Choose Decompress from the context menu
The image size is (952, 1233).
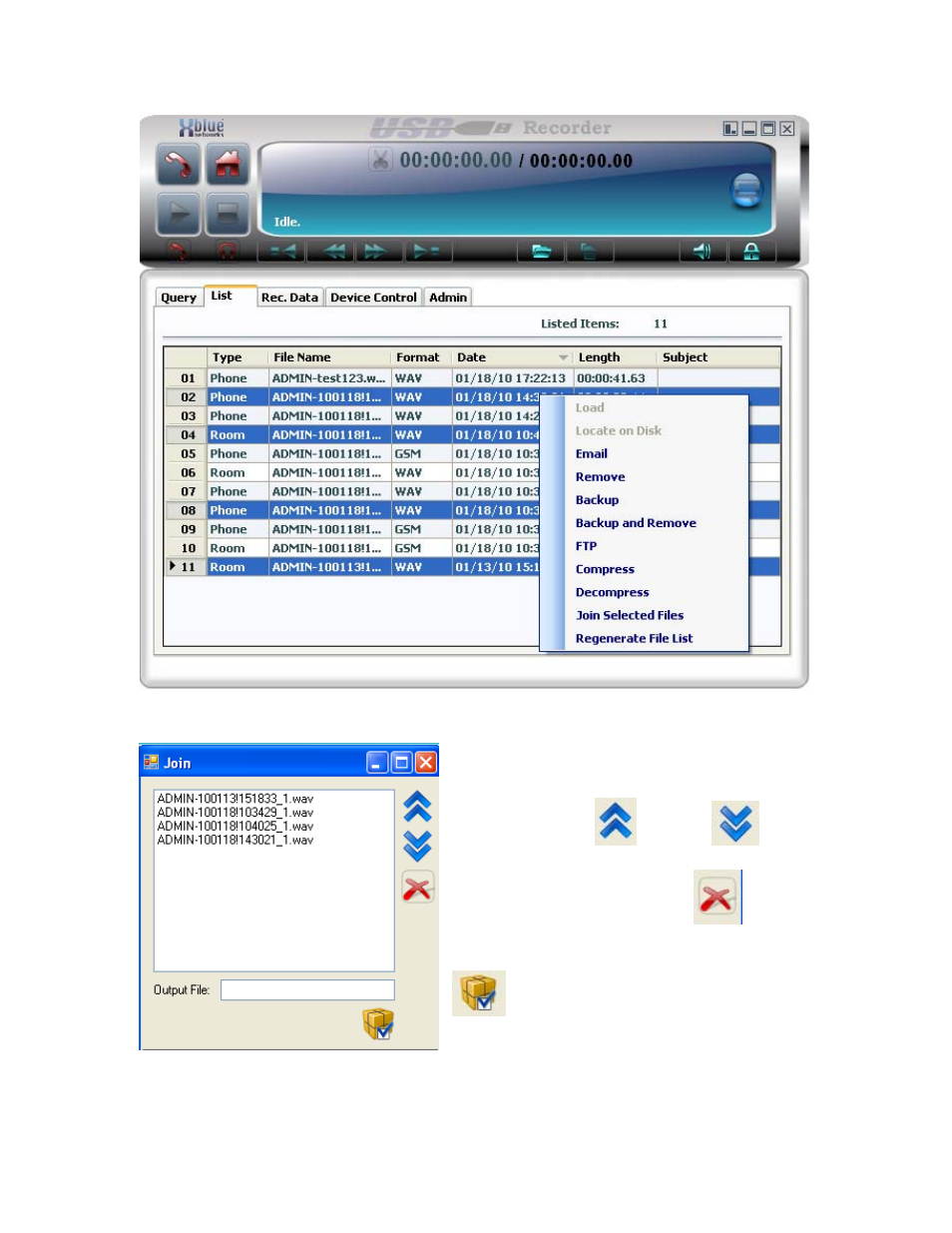coord(612,592)
